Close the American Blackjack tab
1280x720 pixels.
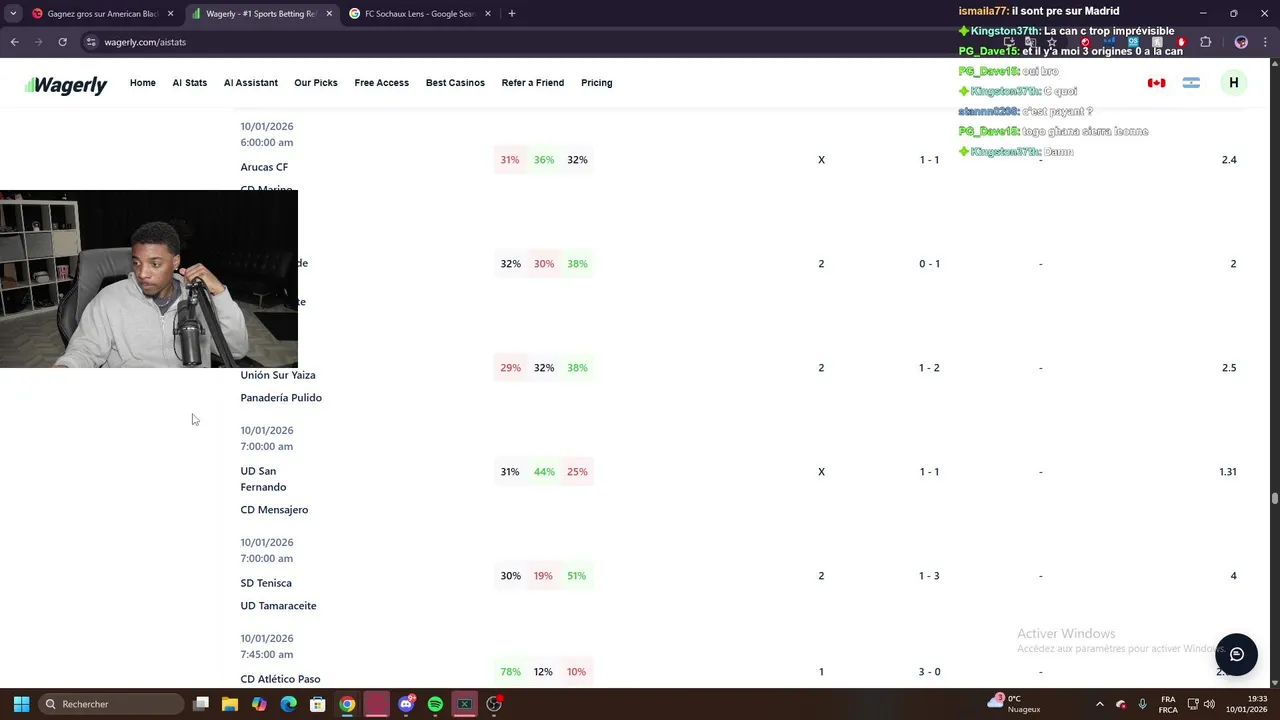(x=170, y=14)
